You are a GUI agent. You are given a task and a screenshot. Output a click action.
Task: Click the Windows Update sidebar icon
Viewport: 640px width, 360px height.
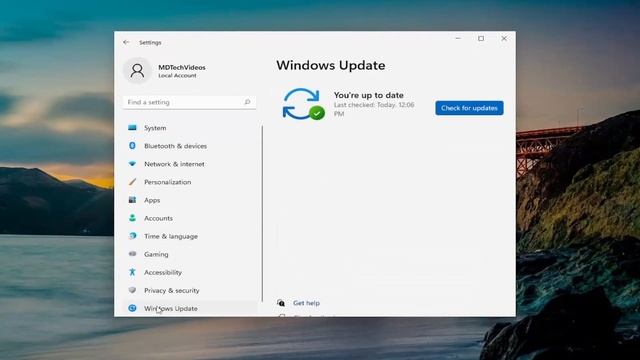coord(132,308)
